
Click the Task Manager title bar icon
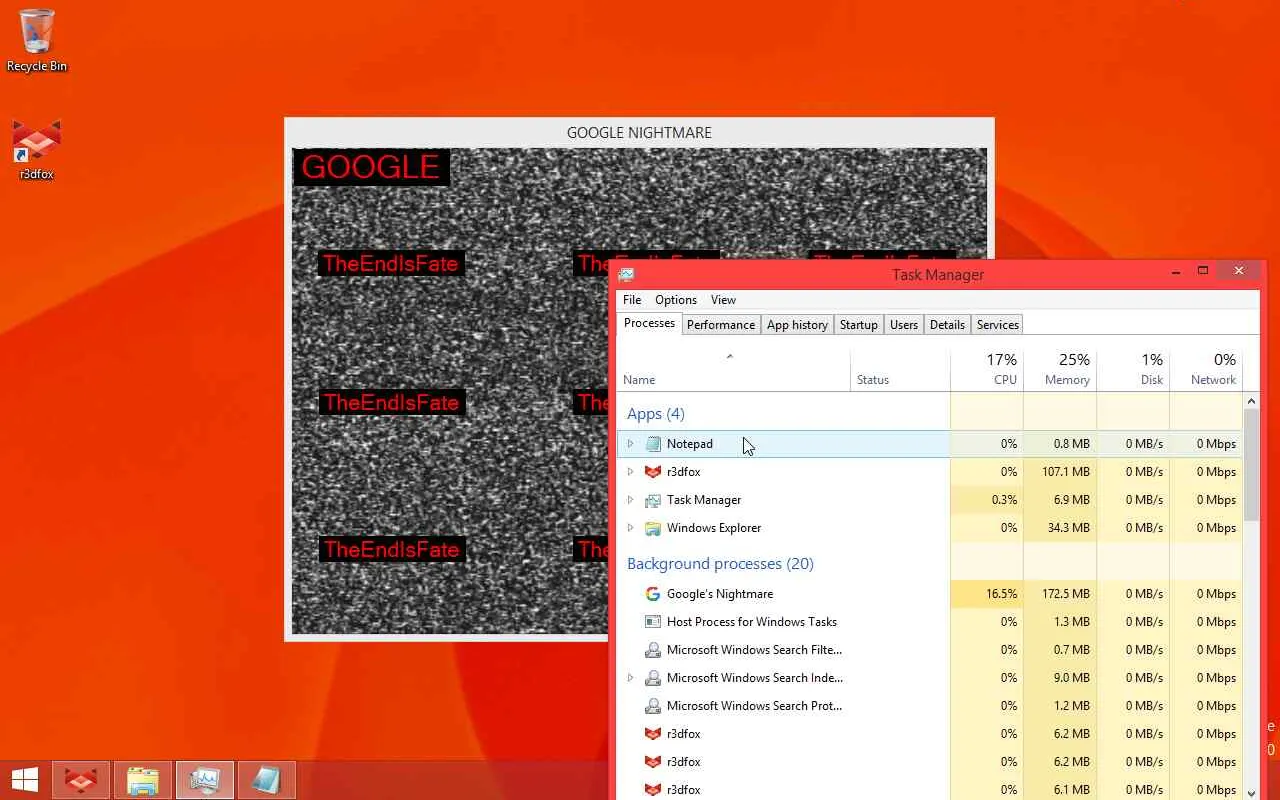coord(627,274)
